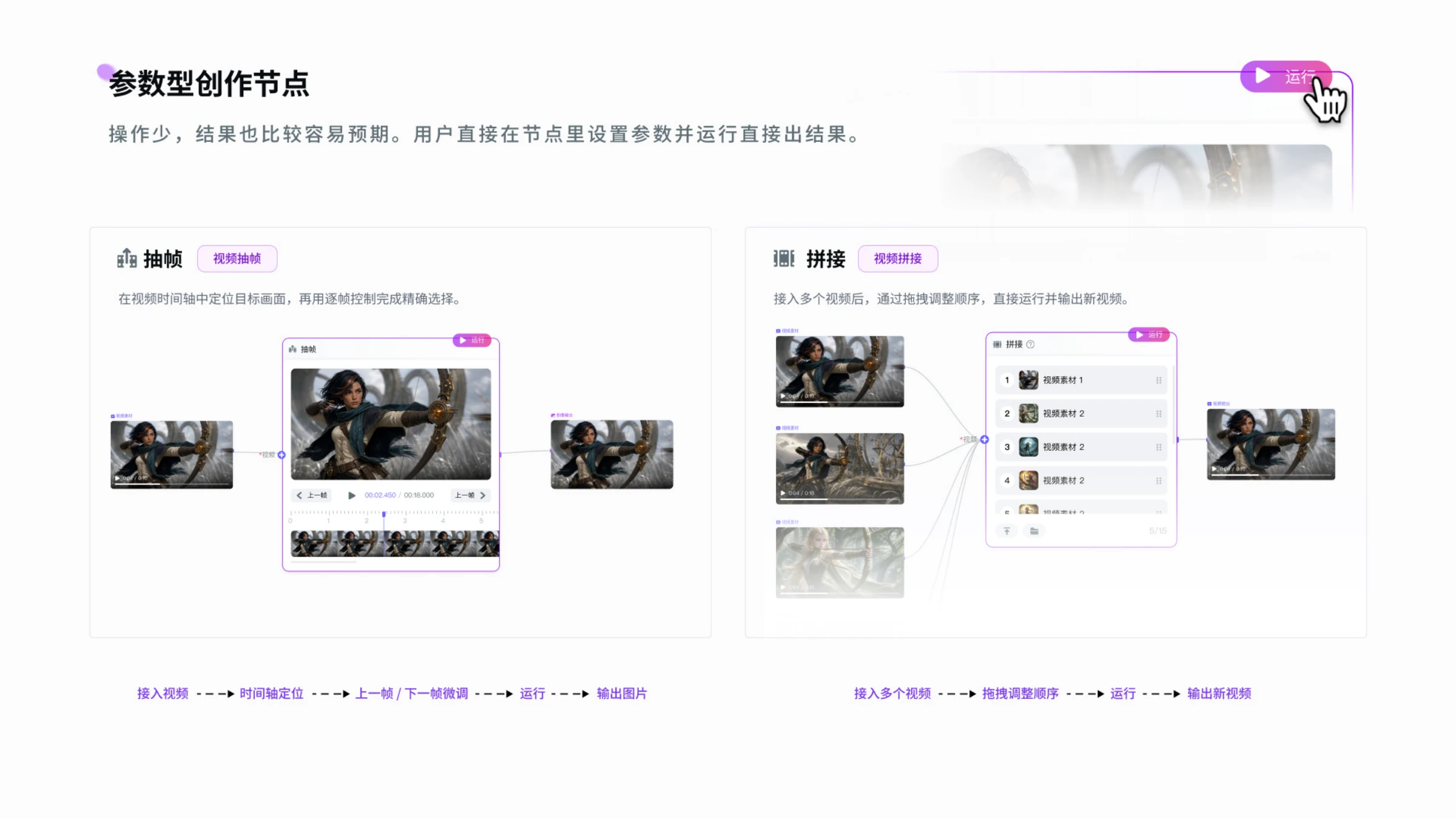Click the 输出图片 step label
The width and height of the screenshot is (1456, 819).
click(x=622, y=693)
